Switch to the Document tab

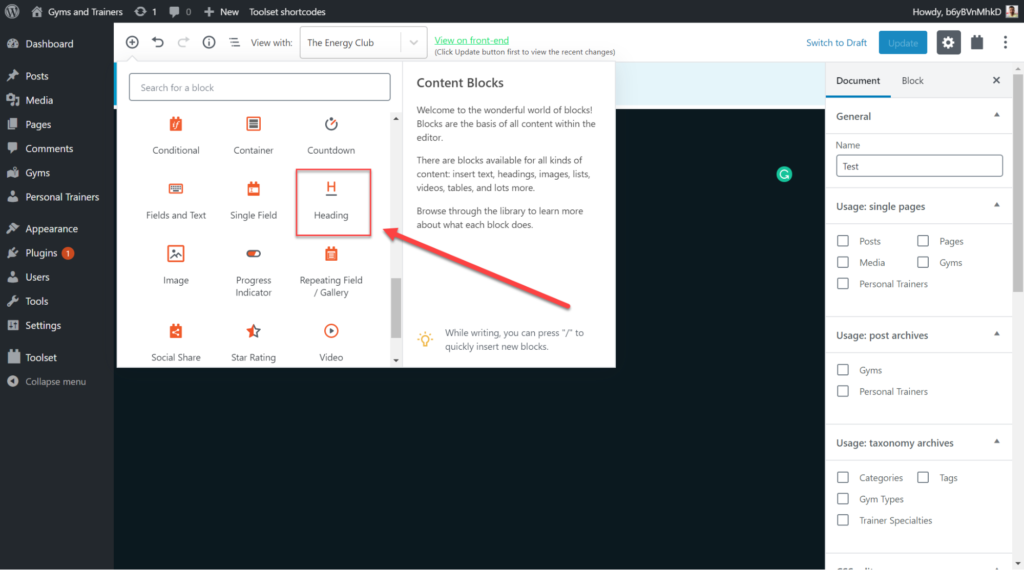click(857, 80)
